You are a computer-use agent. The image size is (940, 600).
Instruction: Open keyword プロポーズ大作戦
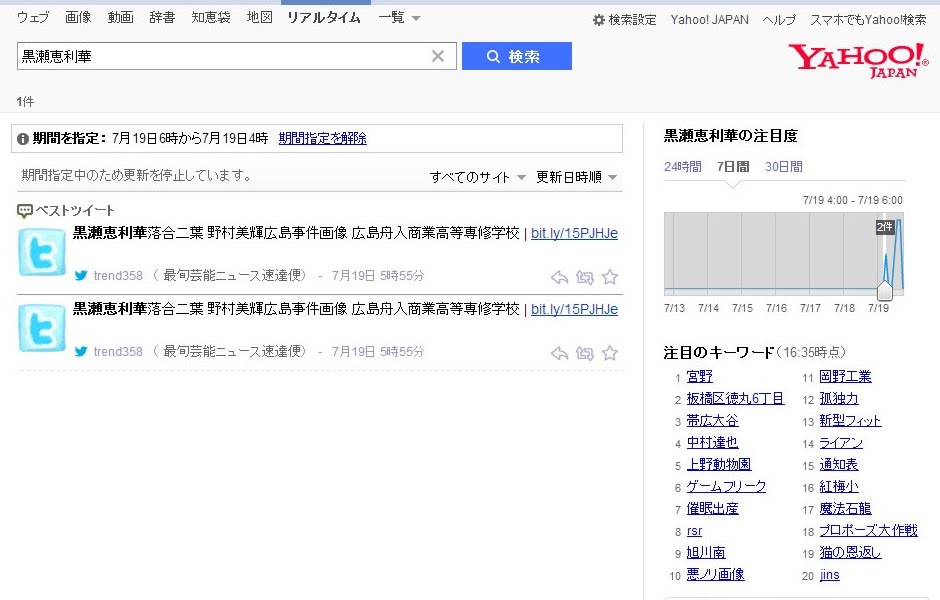click(868, 530)
